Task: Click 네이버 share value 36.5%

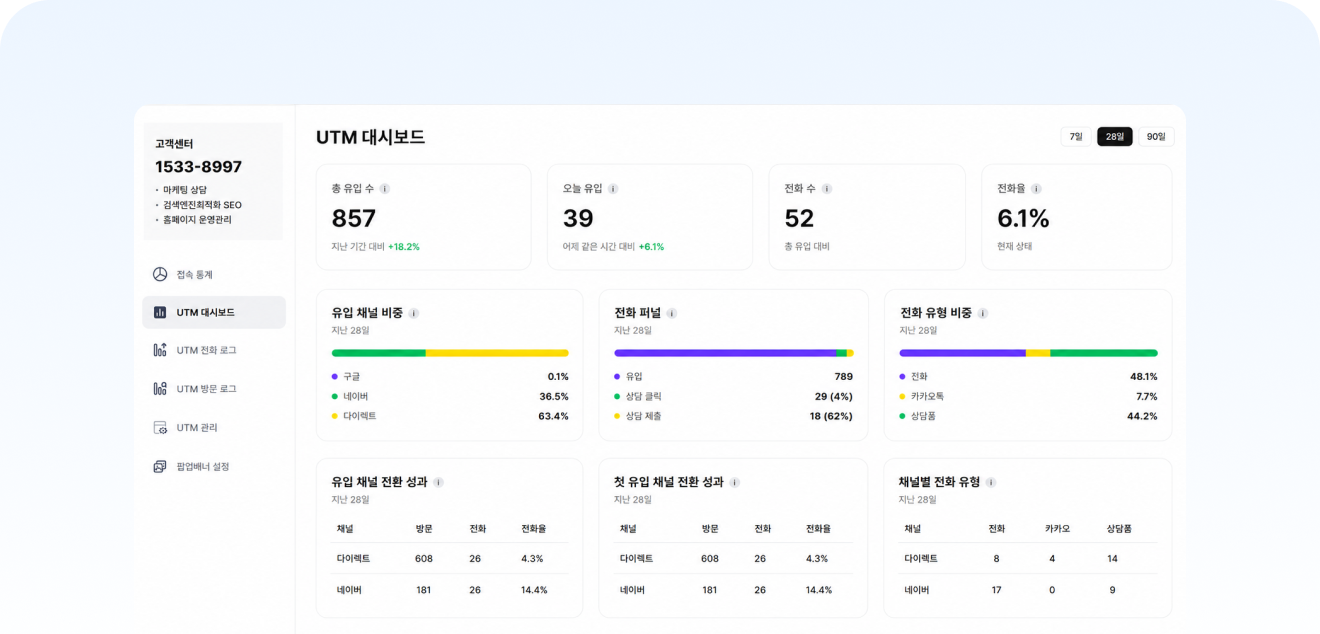Action: (554, 396)
